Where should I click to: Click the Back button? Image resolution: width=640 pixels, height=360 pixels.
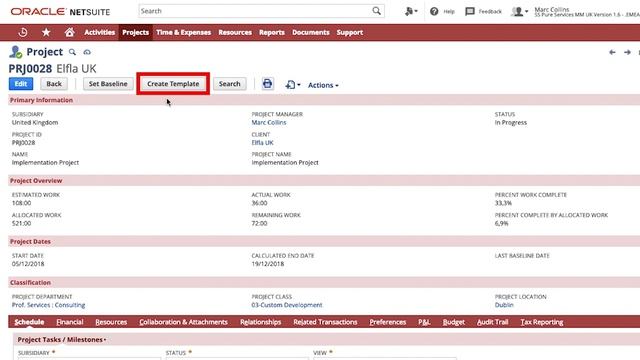(x=54, y=84)
